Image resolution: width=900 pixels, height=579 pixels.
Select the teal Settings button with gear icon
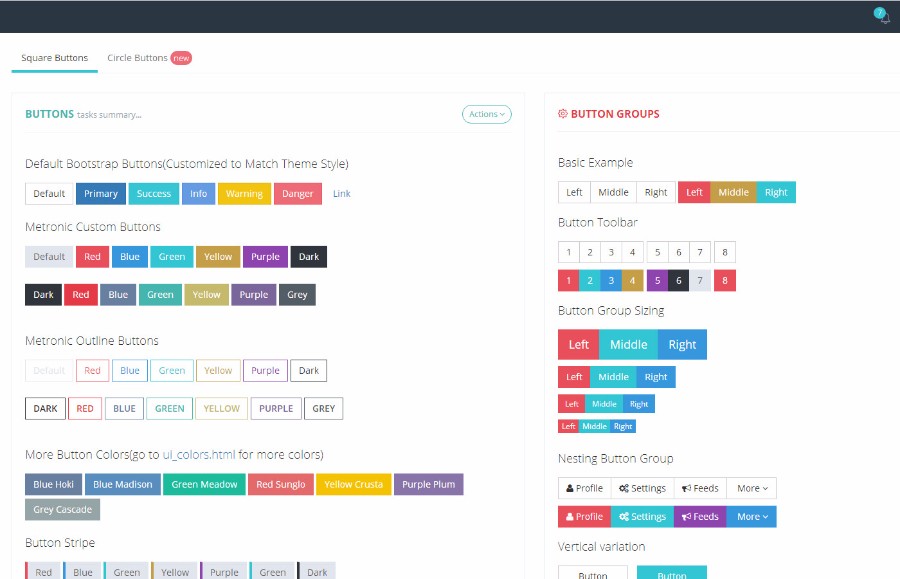641,516
